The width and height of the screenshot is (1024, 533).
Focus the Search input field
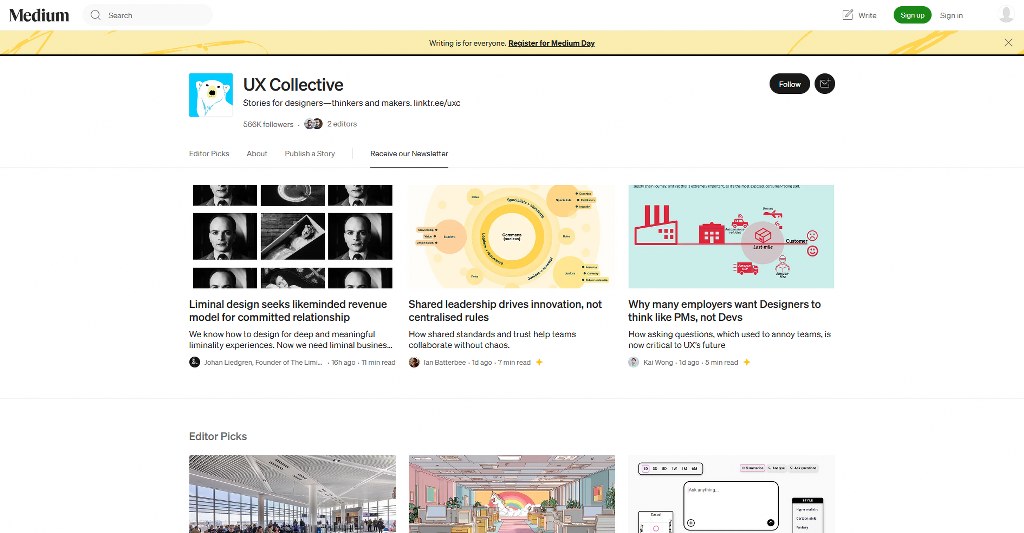(x=148, y=15)
